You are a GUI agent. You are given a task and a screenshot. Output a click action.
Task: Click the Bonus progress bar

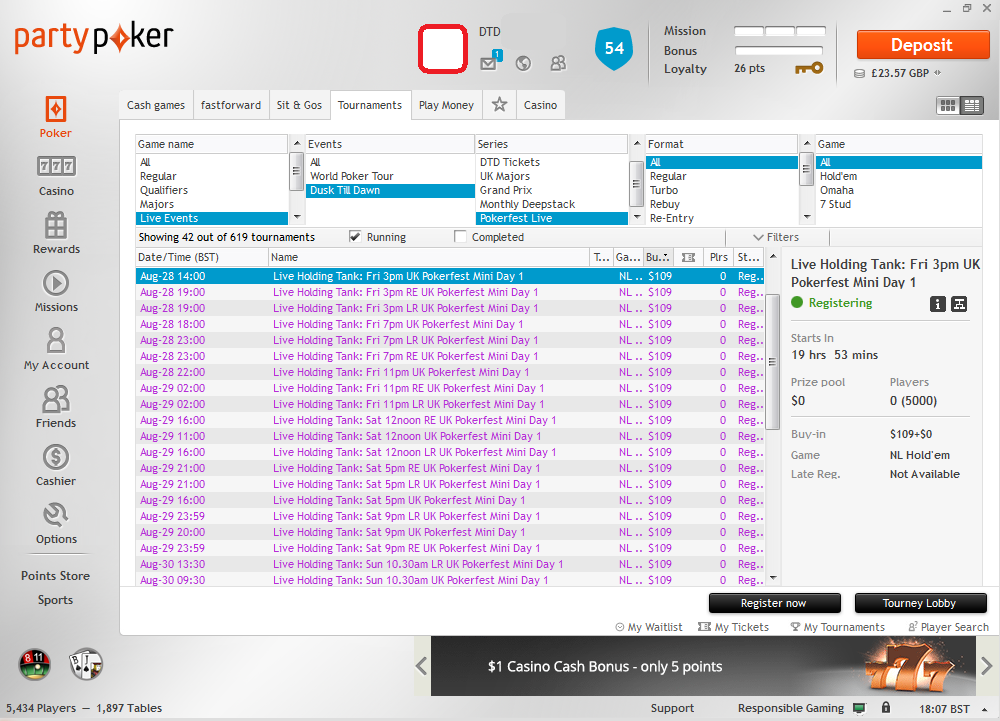tap(779, 50)
